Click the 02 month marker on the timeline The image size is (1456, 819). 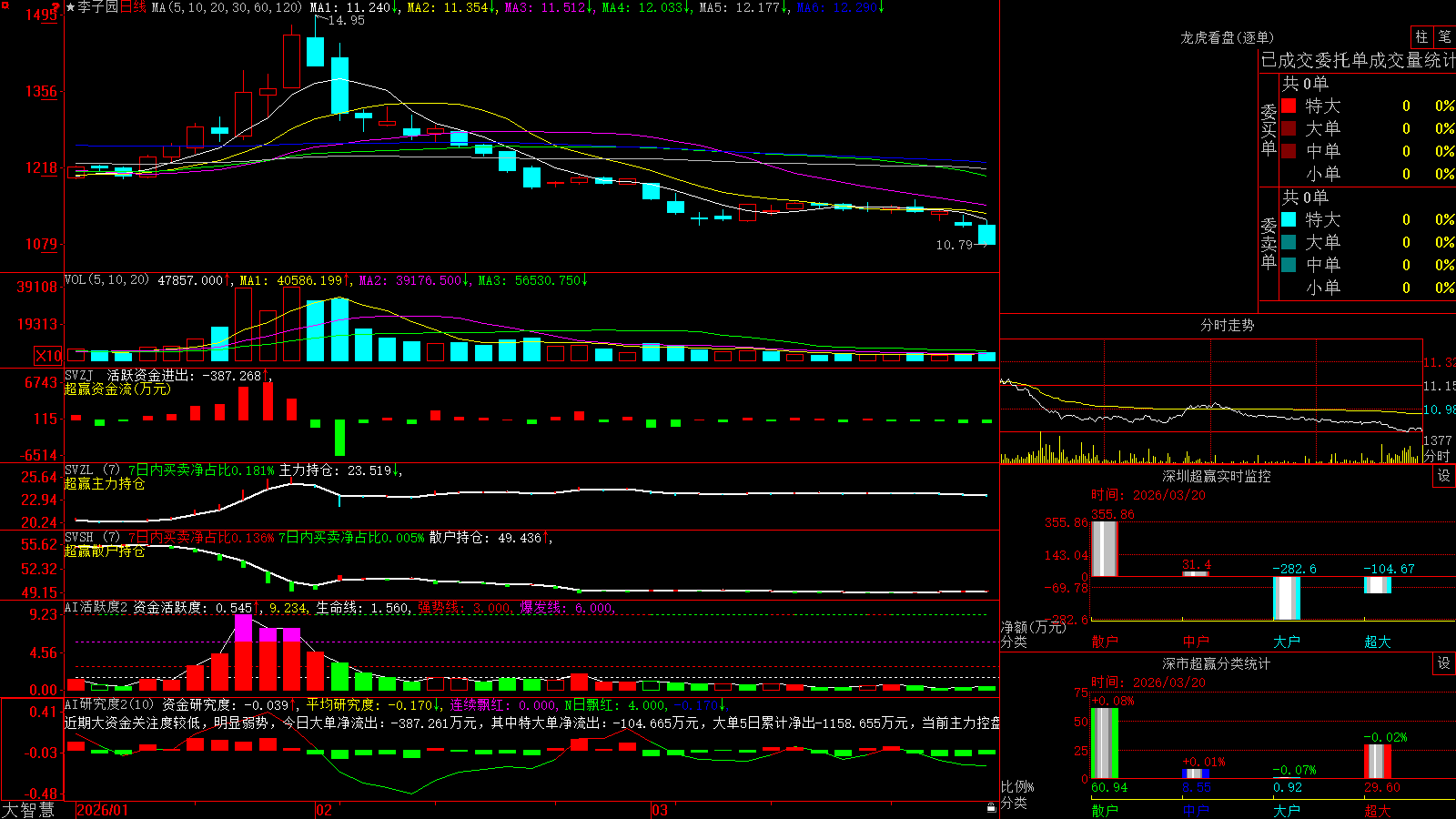[x=324, y=810]
